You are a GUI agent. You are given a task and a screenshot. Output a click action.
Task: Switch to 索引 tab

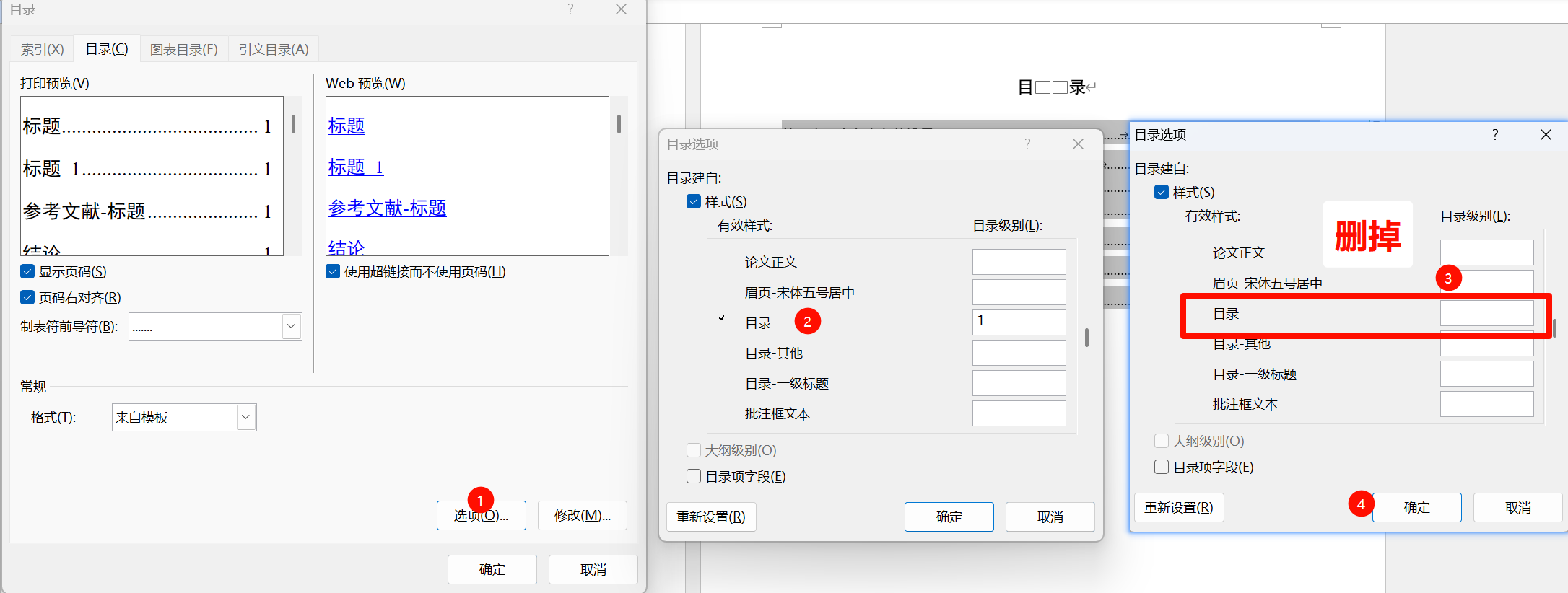(x=42, y=50)
